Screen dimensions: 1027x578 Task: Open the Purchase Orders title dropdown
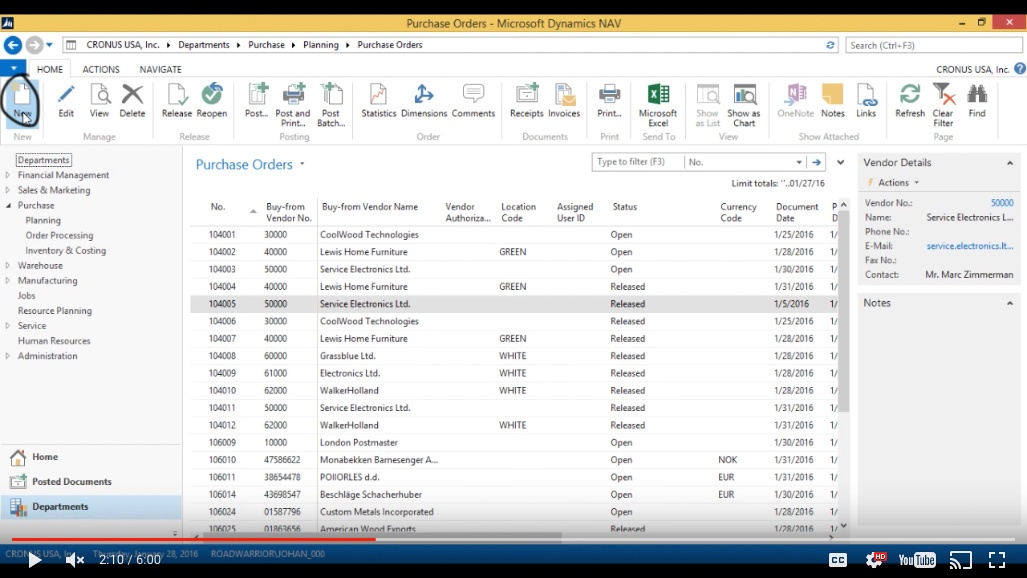(302, 164)
